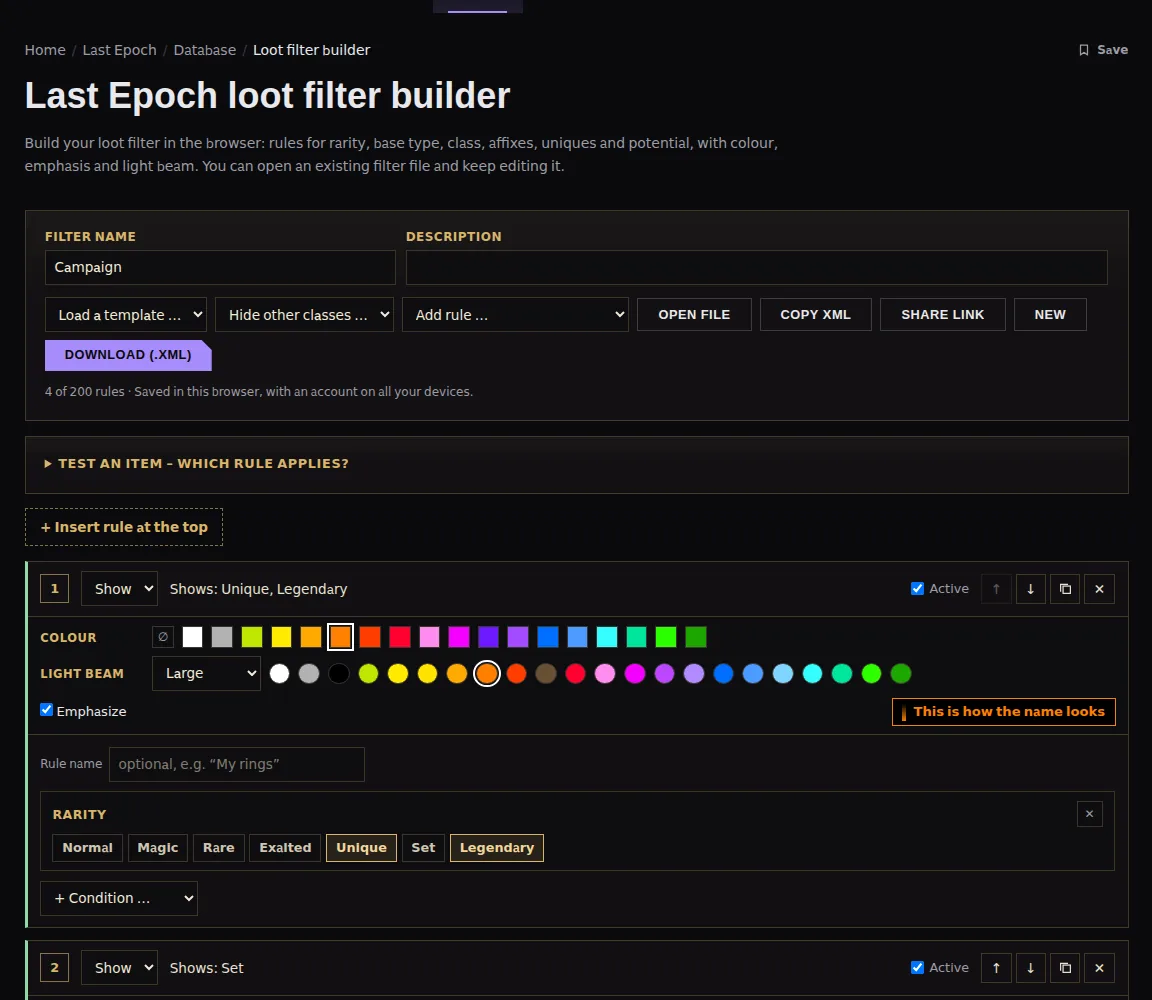The width and height of the screenshot is (1152, 1000).
Task: Toggle Exalted rarity
Action: [285, 847]
